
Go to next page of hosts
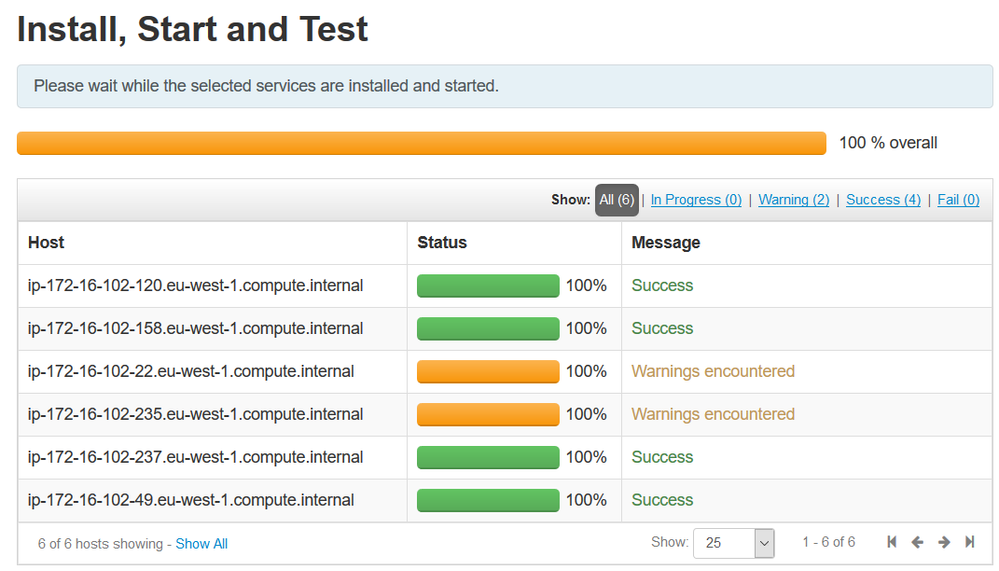tap(943, 542)
